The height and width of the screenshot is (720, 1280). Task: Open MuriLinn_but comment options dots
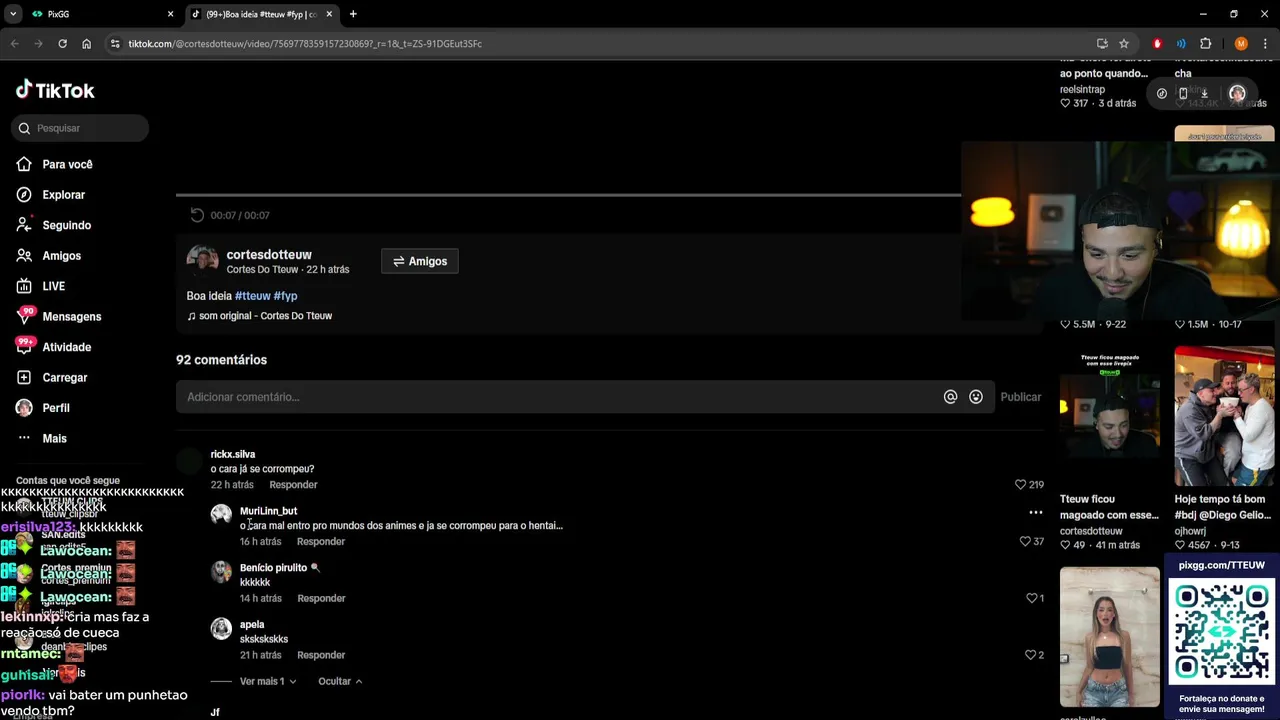click(x=1035, y=512)
